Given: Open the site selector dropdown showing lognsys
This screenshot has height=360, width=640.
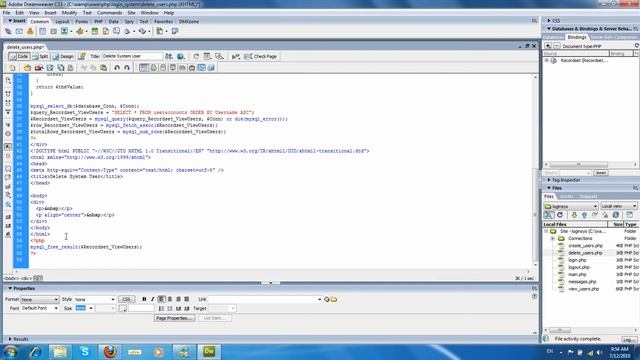Looking at the screenshot, I should tap(571, 206).
